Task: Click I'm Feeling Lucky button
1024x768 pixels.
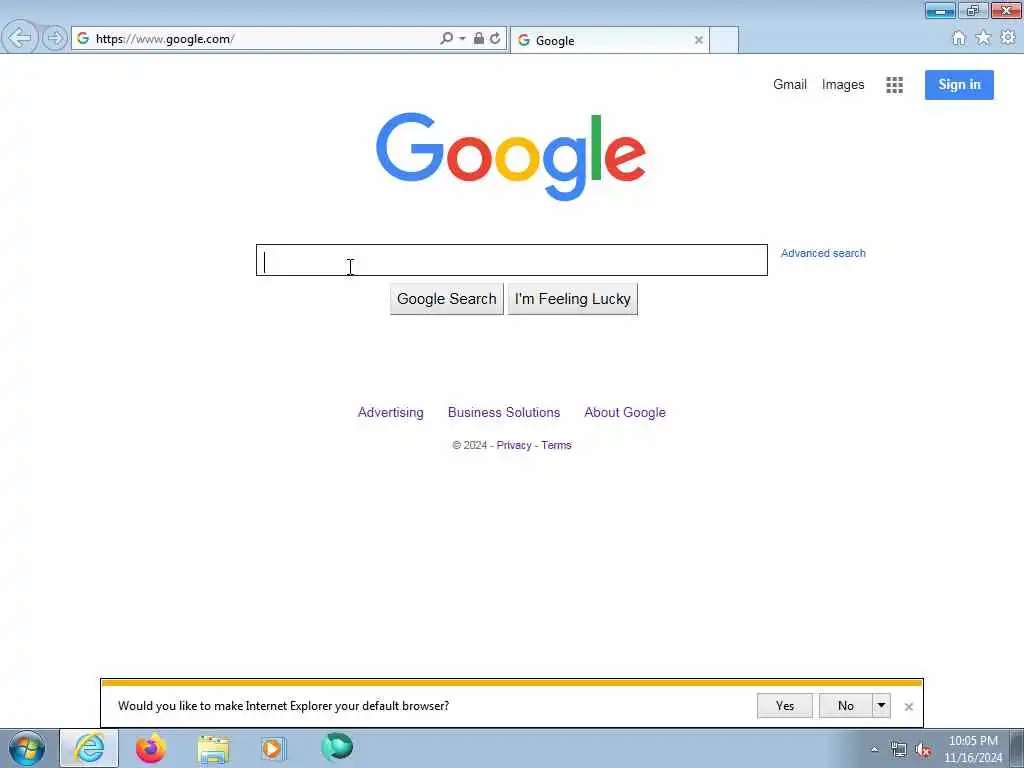Action: click(573, 299)
